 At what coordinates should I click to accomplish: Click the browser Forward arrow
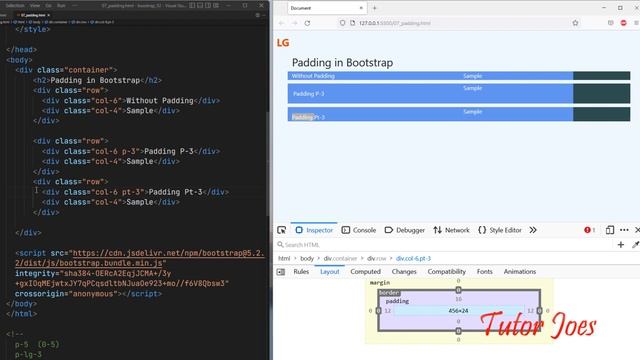295,23
